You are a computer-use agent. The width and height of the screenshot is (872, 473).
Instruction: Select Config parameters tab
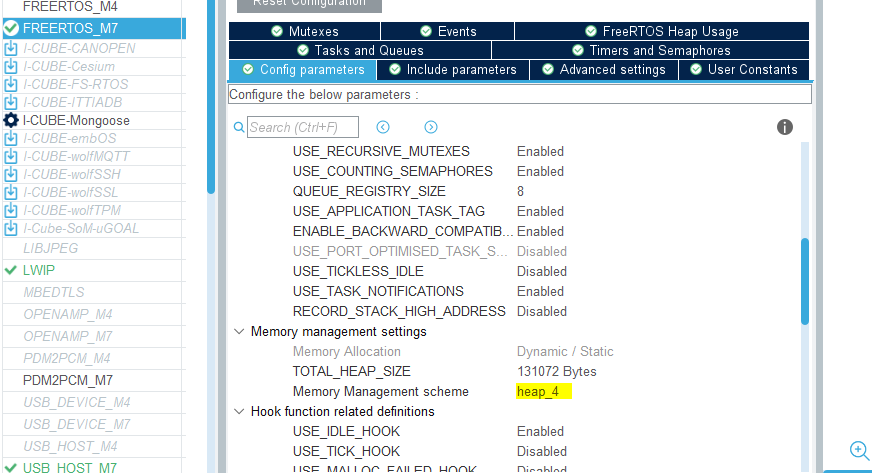[x=303, y=69]
